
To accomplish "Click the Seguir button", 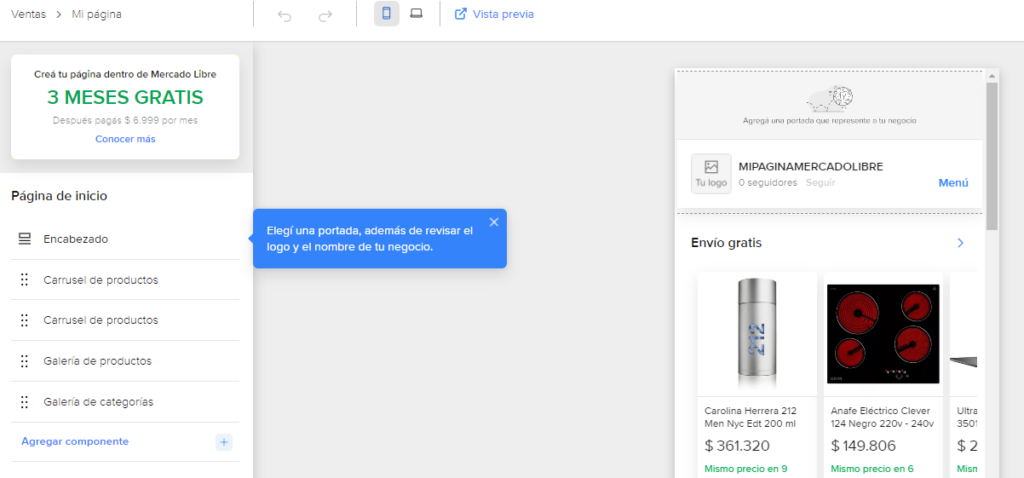I will click(820, 183).
